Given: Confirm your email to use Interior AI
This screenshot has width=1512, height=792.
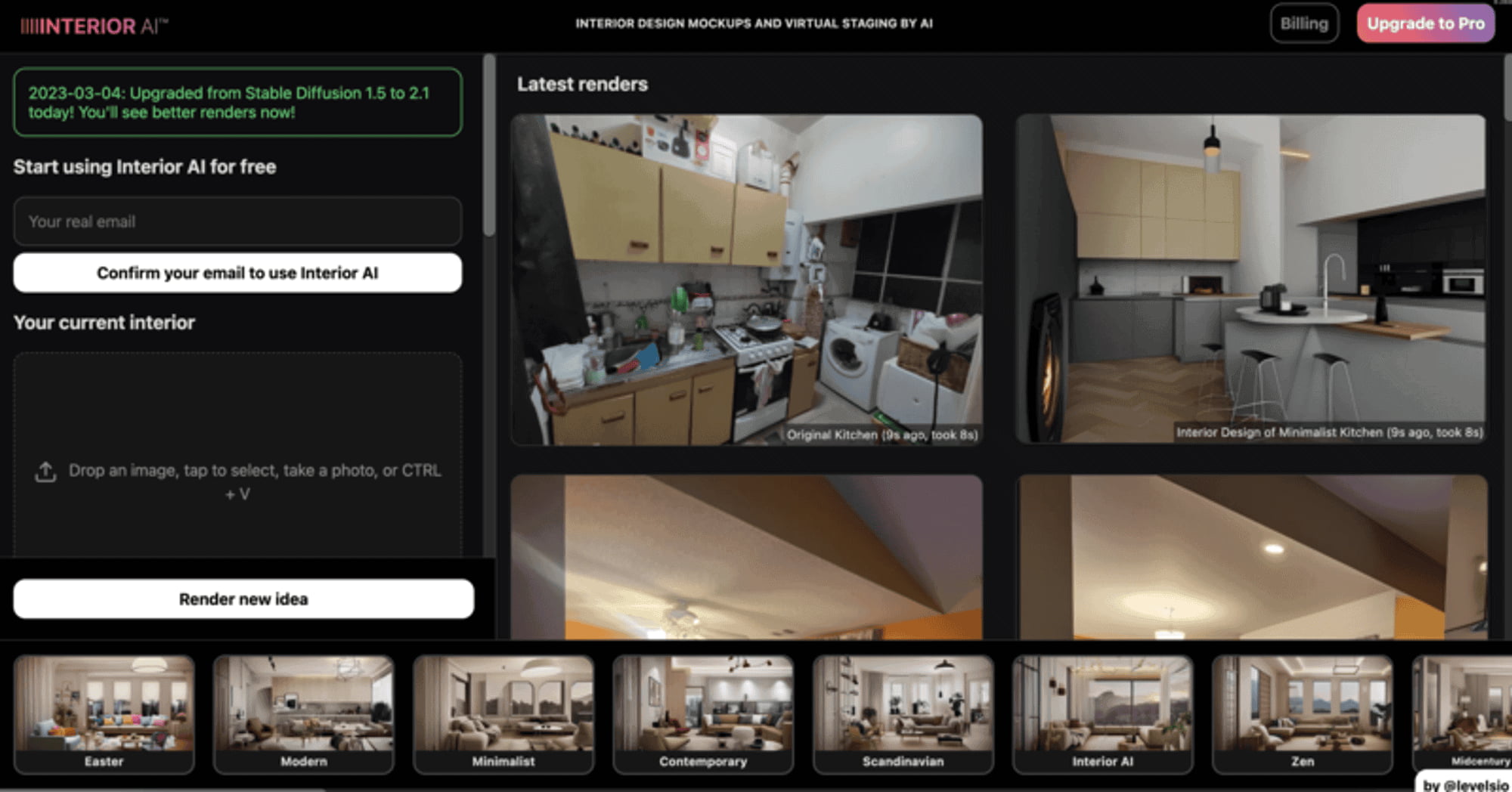Looking at the screenshot, I should (x=237, y=273).
